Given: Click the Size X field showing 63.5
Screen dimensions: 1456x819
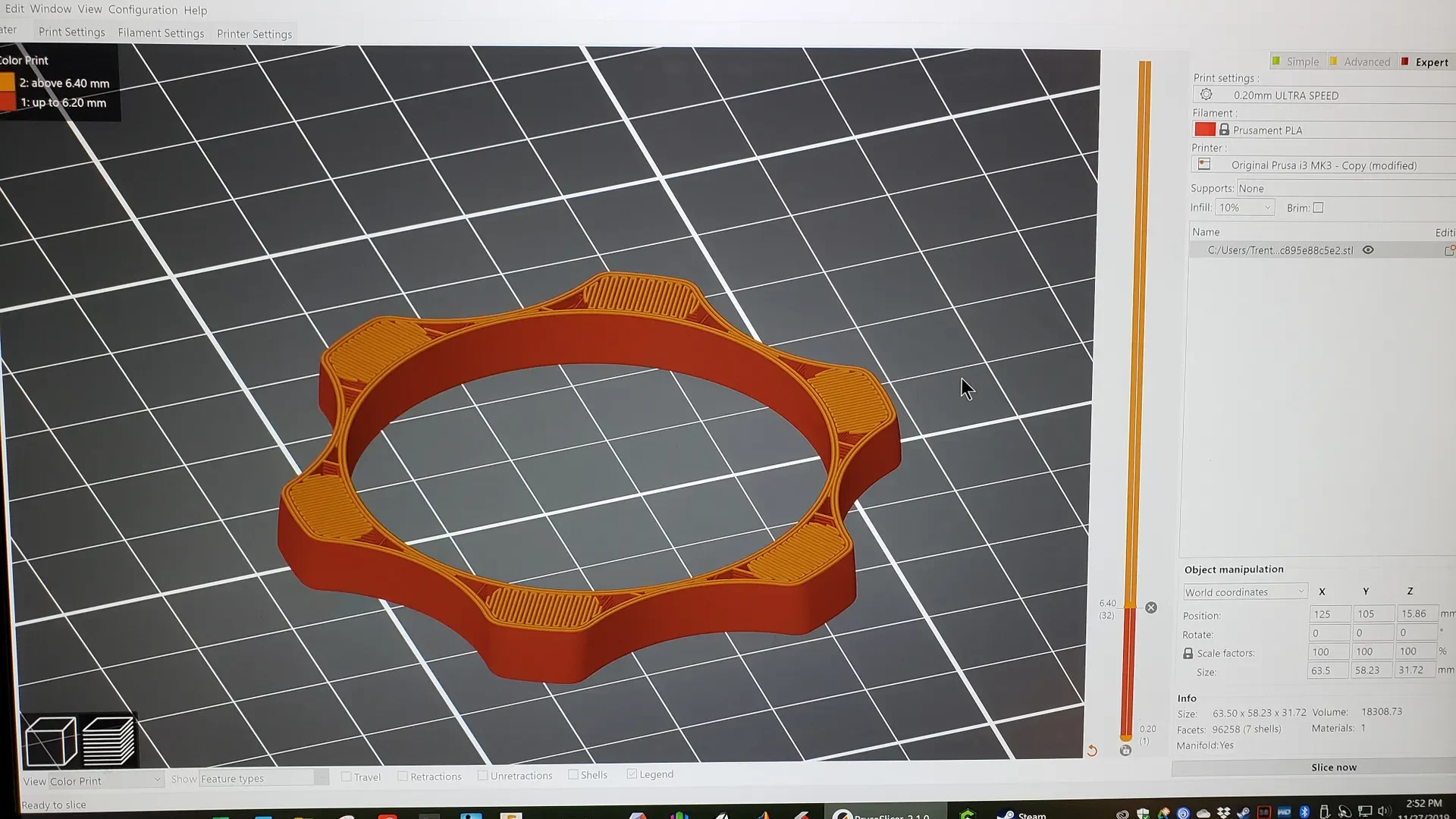Looking at the screenshot, I should click(1329, 670).
